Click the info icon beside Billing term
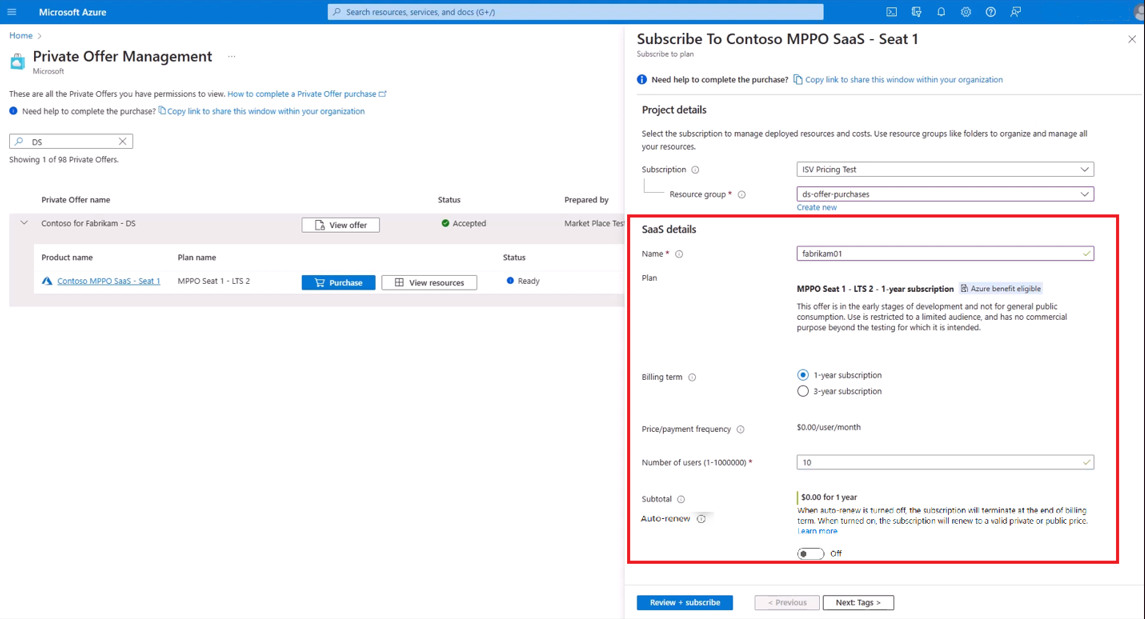The width and height of the screenshot is (1145, 619). [x=692, y=378]
